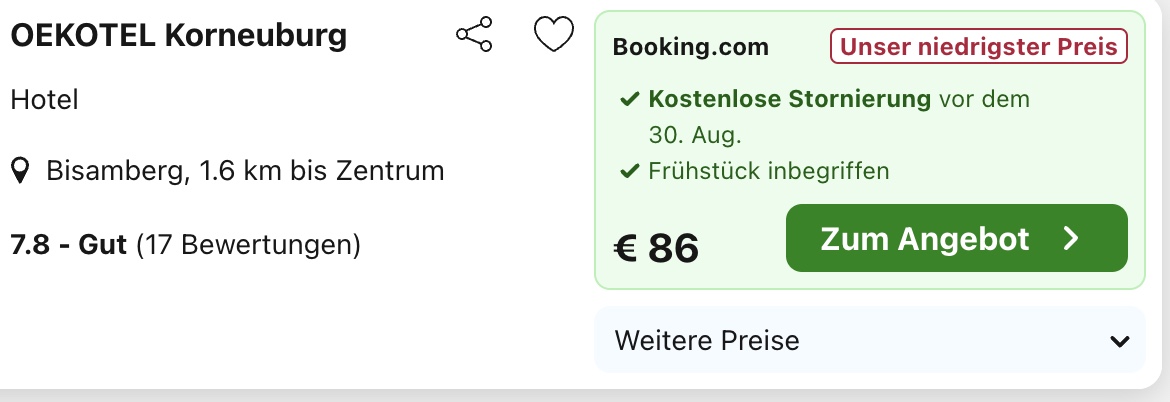Image resolution: width=1170 pixels, height=402 pixels.
Task: Click the map pin location icon
Action: pyautogui.click(x=21, y=171)
